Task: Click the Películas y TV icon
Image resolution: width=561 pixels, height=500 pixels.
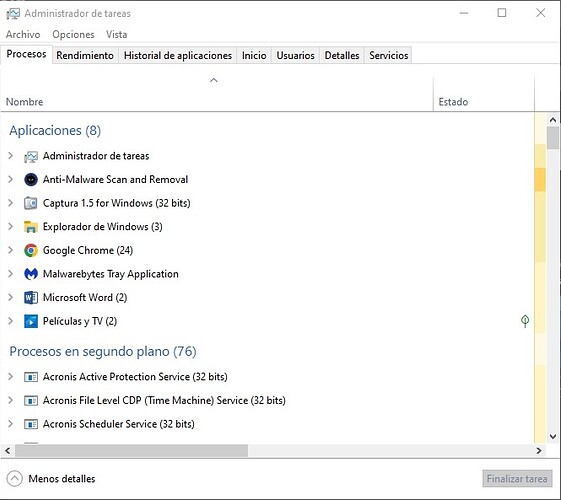Action: (31, 321)
